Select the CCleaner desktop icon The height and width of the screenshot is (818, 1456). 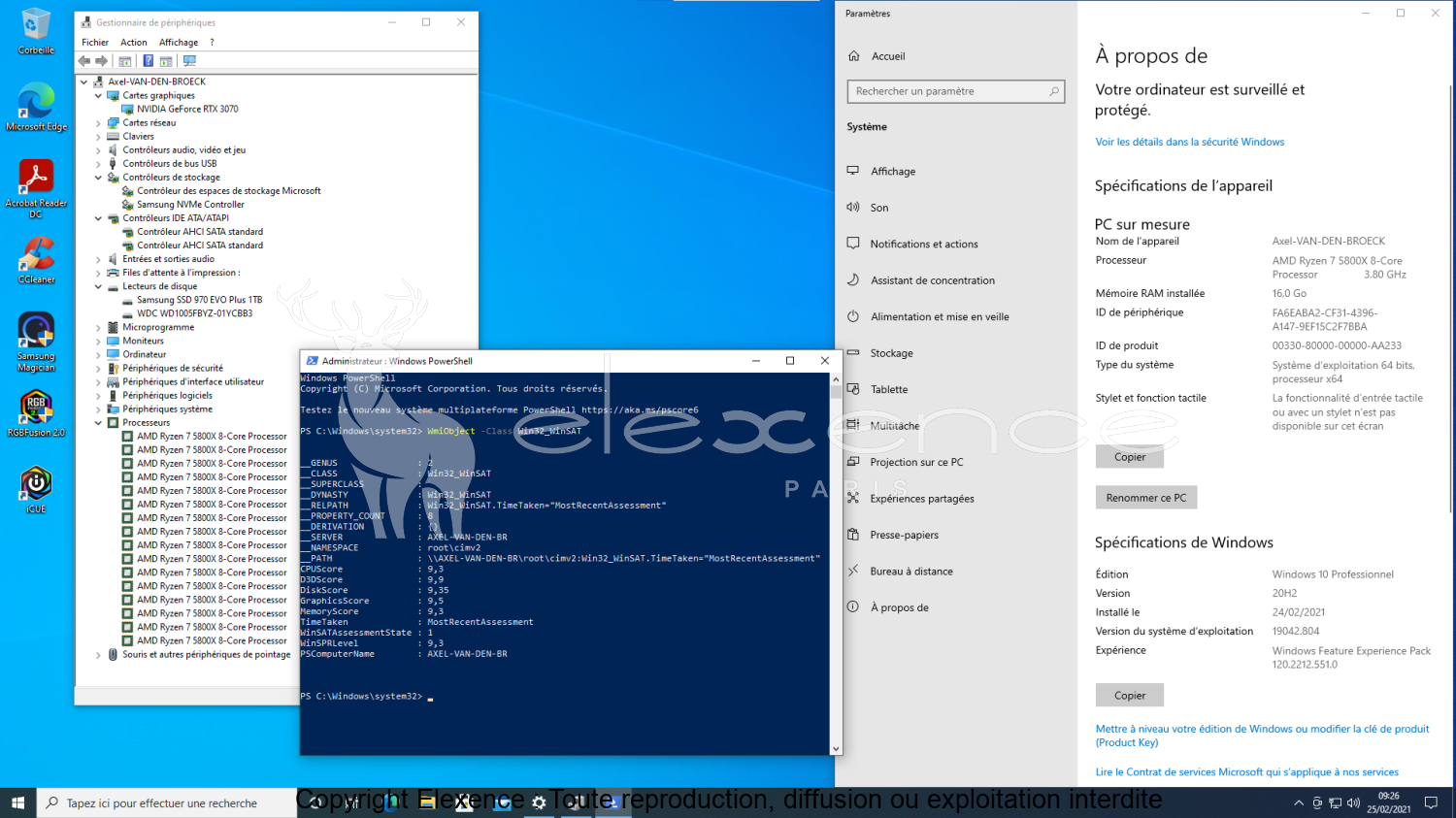(x=36, y=259)
